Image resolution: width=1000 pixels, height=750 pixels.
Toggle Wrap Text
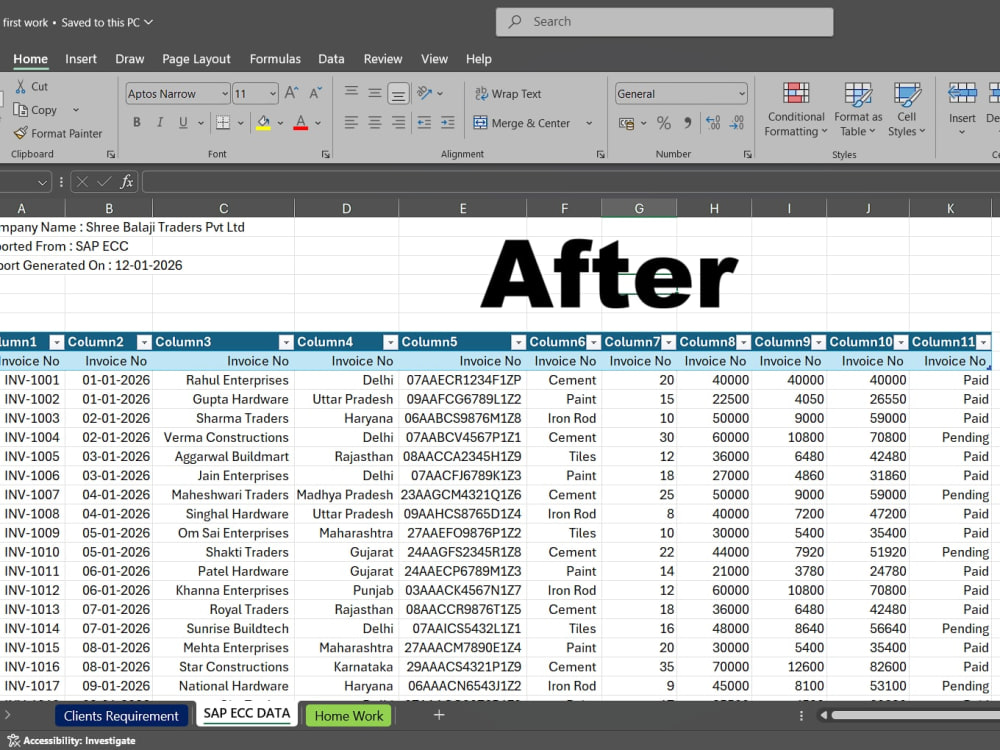pyautogui.click(x=508, y=93)
